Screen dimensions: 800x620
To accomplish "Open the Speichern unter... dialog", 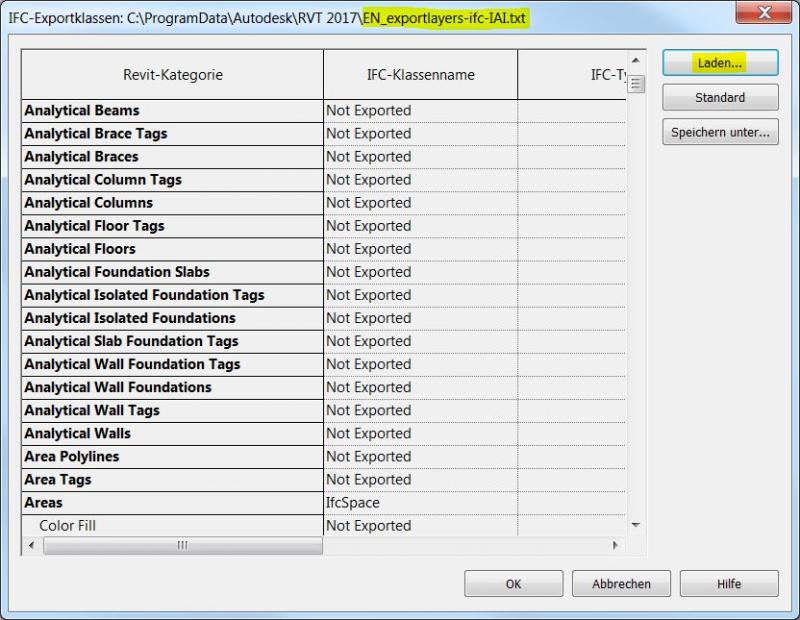I will (720, 132).
